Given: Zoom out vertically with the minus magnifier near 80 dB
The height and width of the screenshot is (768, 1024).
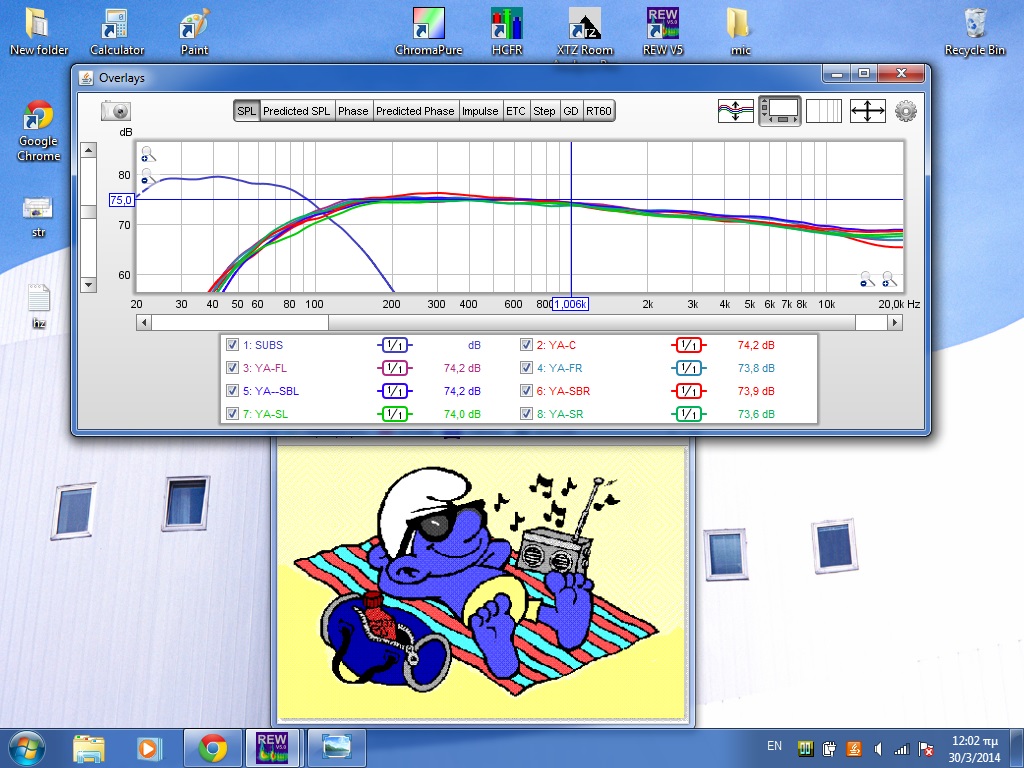Looking at the screenshot, I should click(x=148, y=176).
